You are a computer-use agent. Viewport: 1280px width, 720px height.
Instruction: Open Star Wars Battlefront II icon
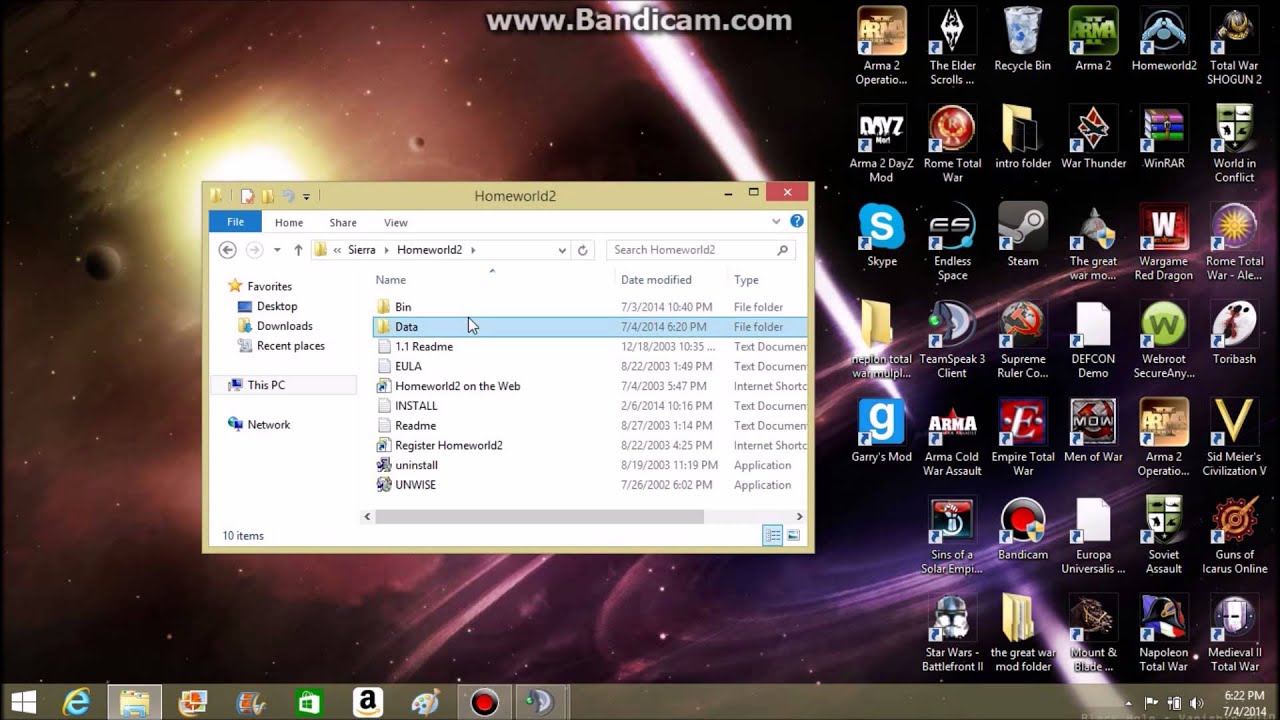[x=952, y=634]
